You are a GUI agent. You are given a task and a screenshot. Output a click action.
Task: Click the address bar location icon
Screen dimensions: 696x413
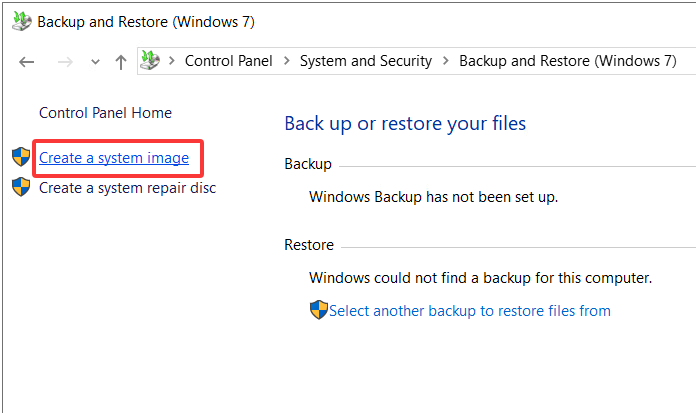coord(150,61)
